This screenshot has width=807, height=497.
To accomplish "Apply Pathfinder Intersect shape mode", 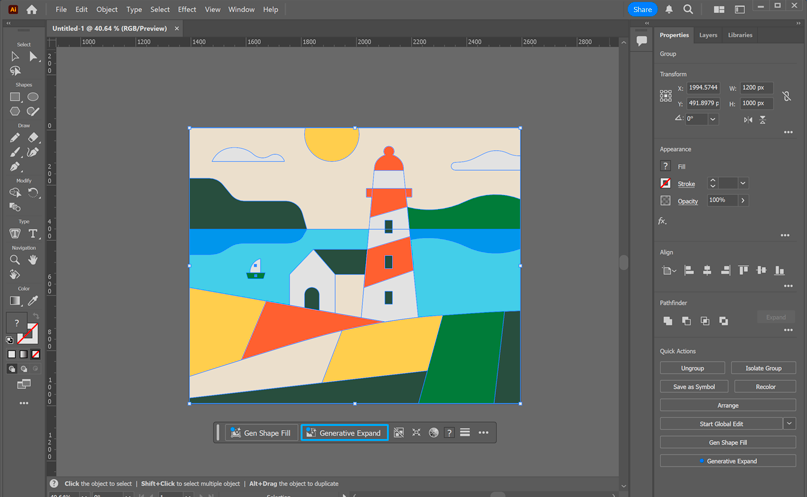I will coord(705,321).
